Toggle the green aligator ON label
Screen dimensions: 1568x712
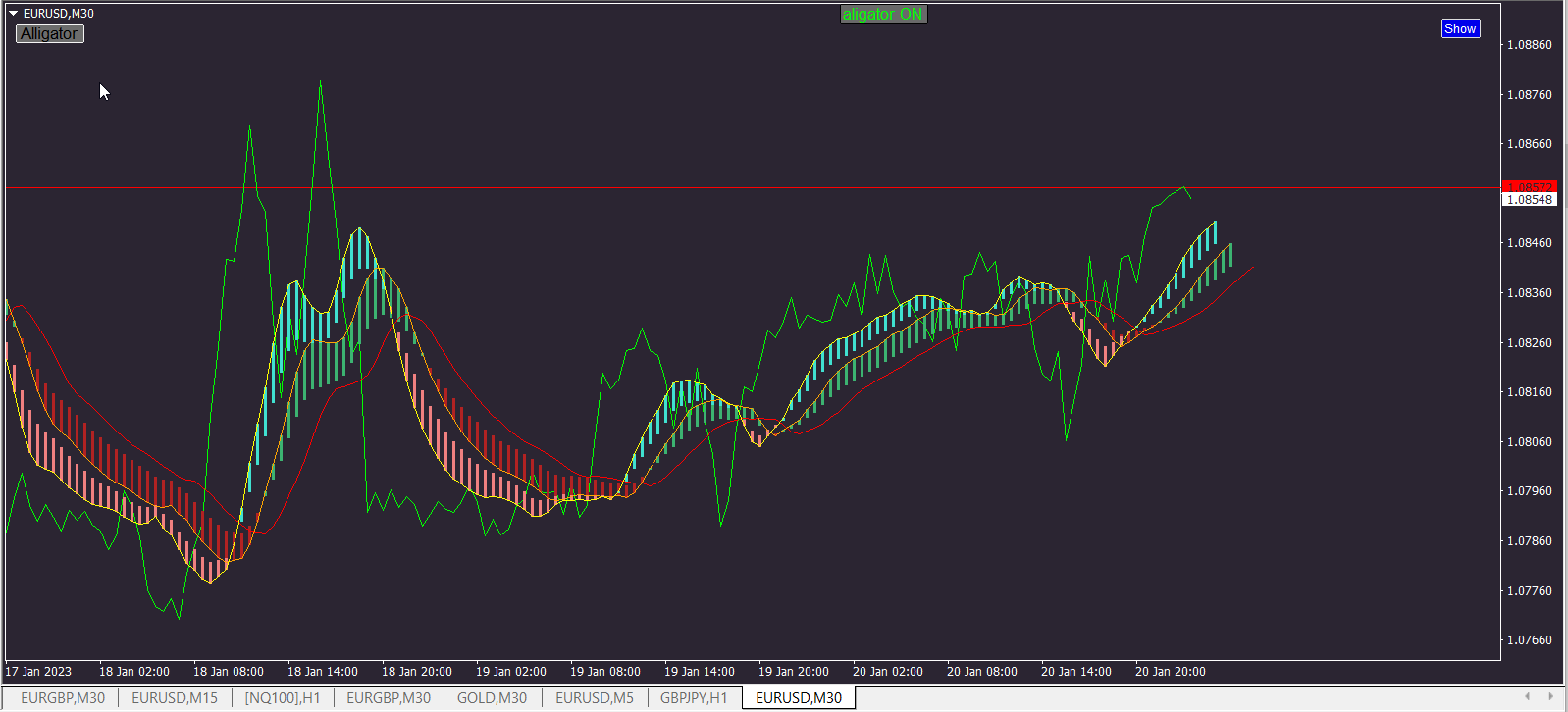(x=883, y=14)
